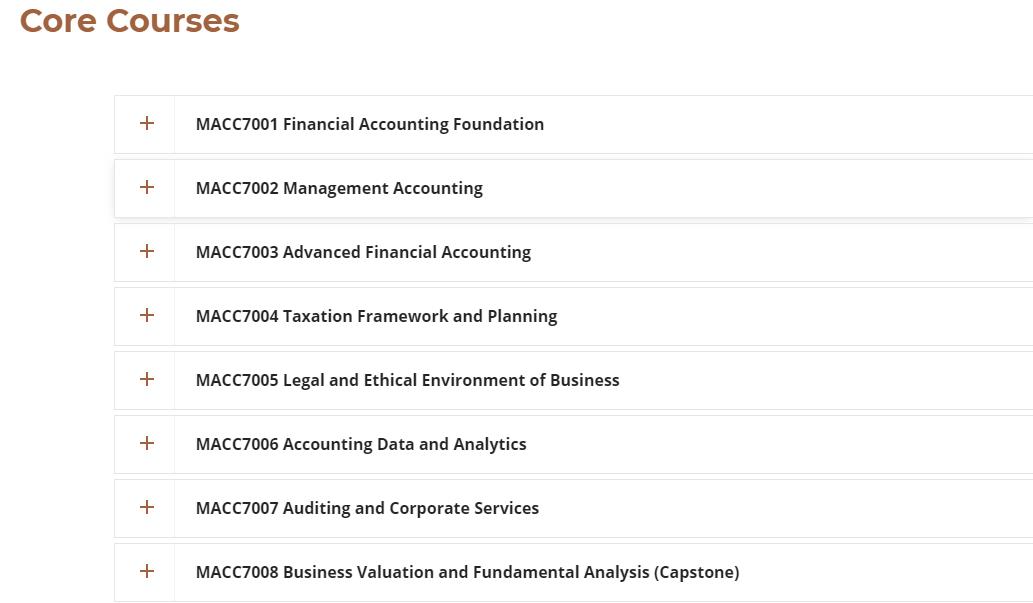Click plus icon beside MACC7008 Capstone course
The image size is (1033, 603).
coord(147,572)
